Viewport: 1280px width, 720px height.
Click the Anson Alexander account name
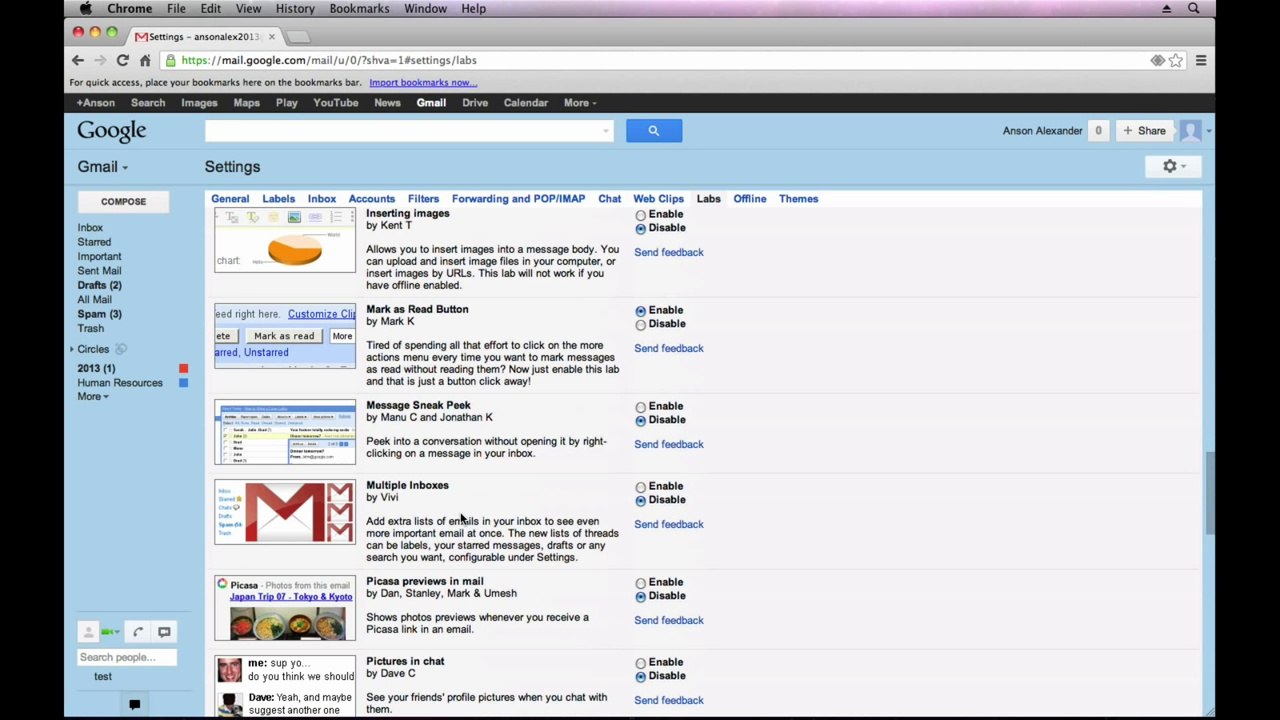pos(1042,131)
